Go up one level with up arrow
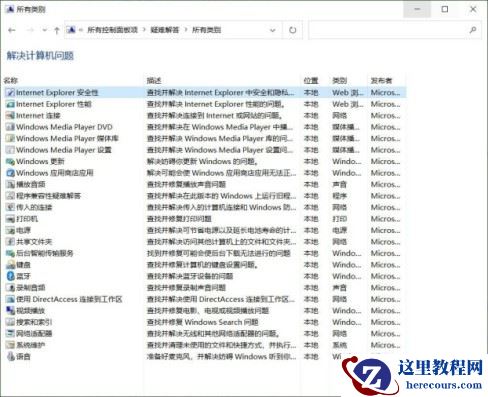The image size is (488, 397). [x=56, y=30]
